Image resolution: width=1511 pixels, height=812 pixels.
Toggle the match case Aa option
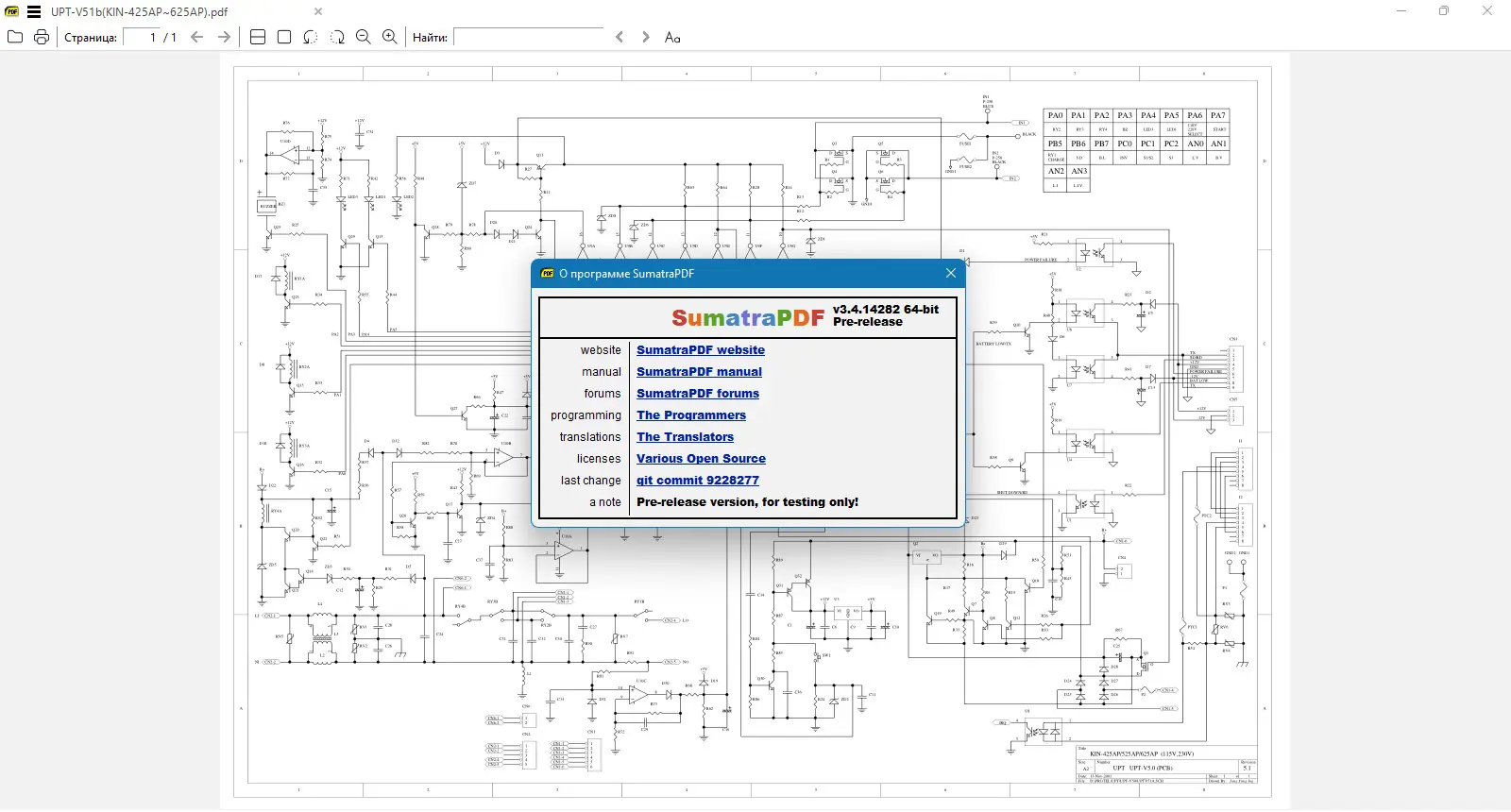tap(672, 37)
